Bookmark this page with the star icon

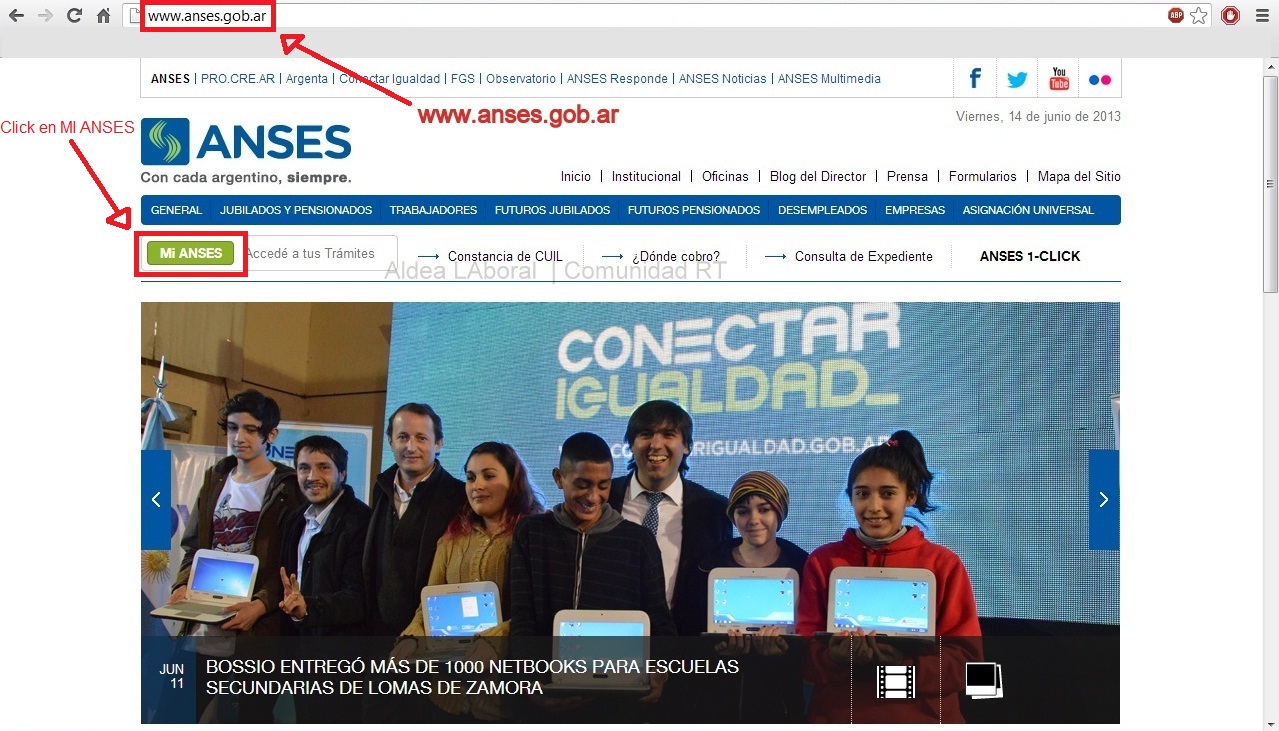pyautogui.click(x=1199, y=16)
